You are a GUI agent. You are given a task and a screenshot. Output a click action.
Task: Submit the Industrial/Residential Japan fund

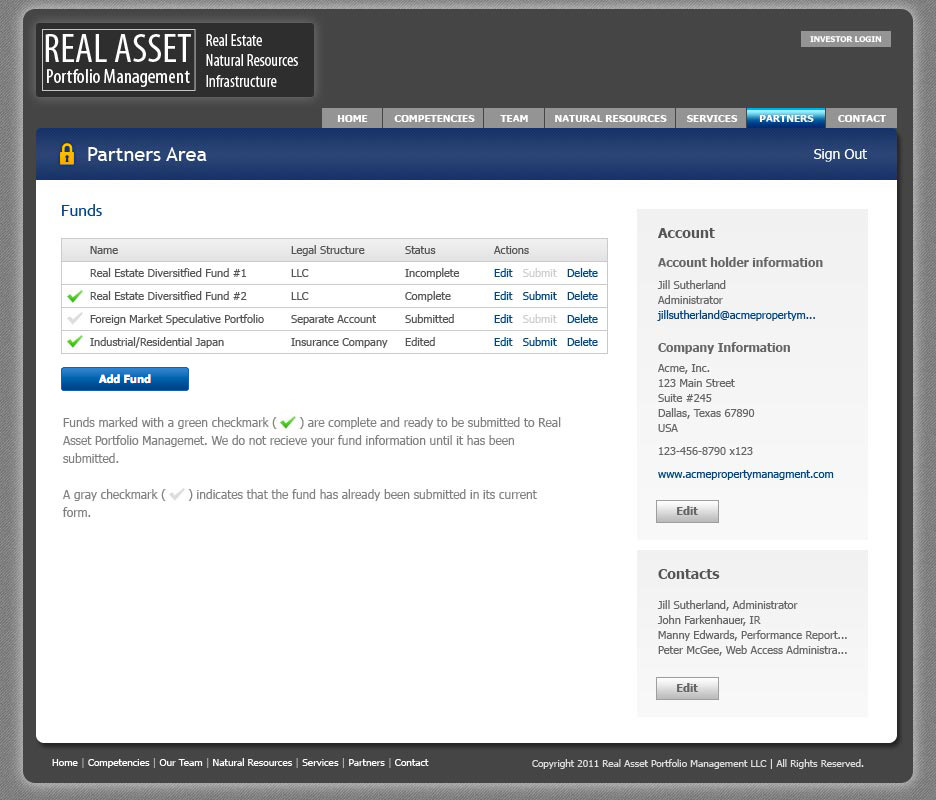point(539,342)
